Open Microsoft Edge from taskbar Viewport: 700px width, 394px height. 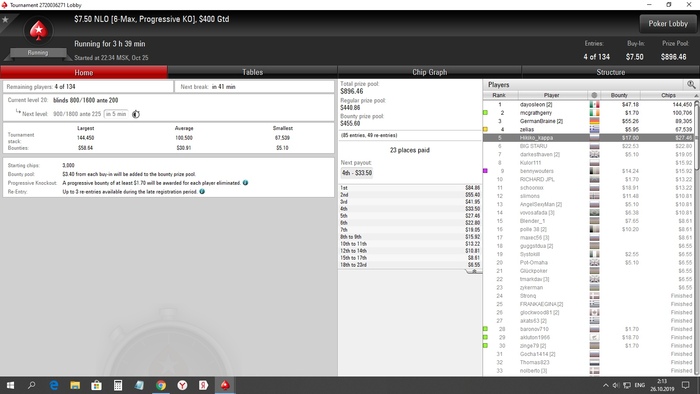pyautogui.click(x=54, y=385)
